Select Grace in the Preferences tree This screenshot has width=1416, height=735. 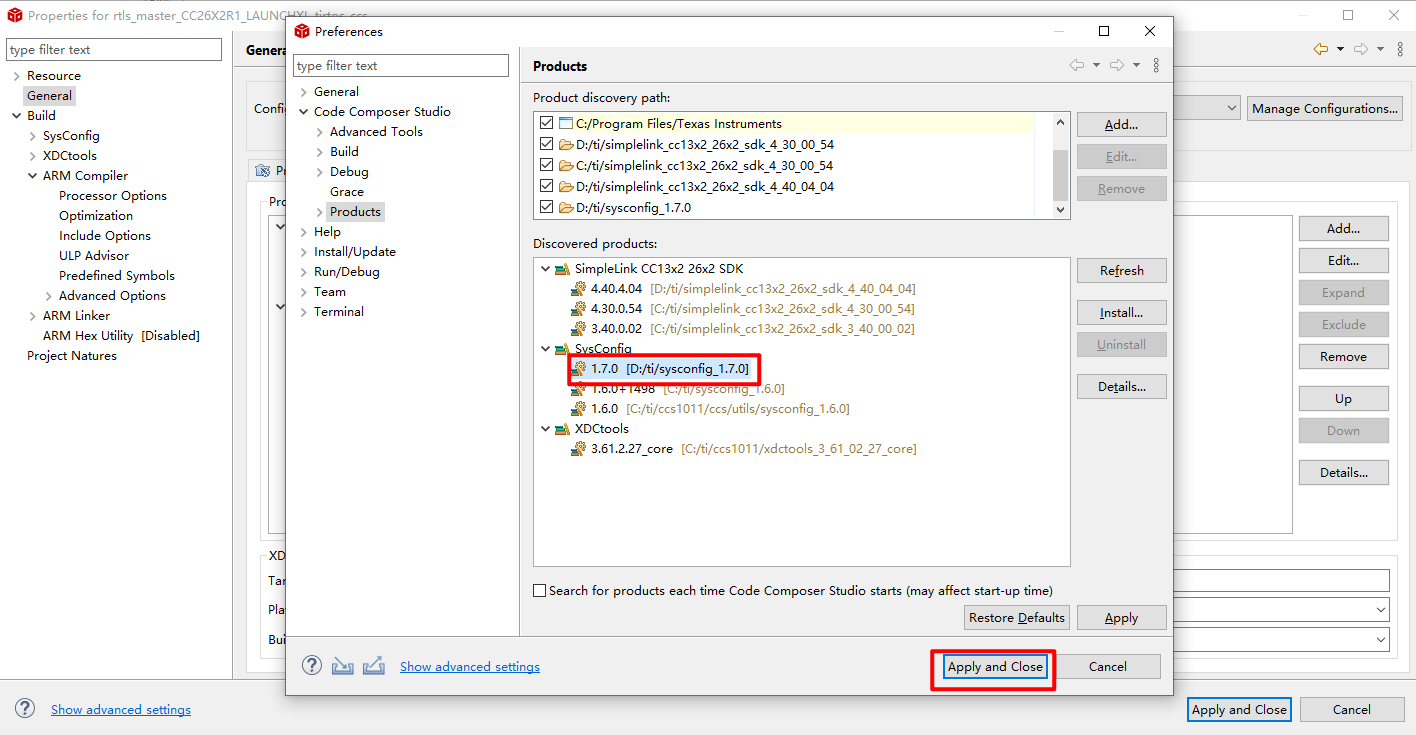pyautogui.click(x=347, y=192)
